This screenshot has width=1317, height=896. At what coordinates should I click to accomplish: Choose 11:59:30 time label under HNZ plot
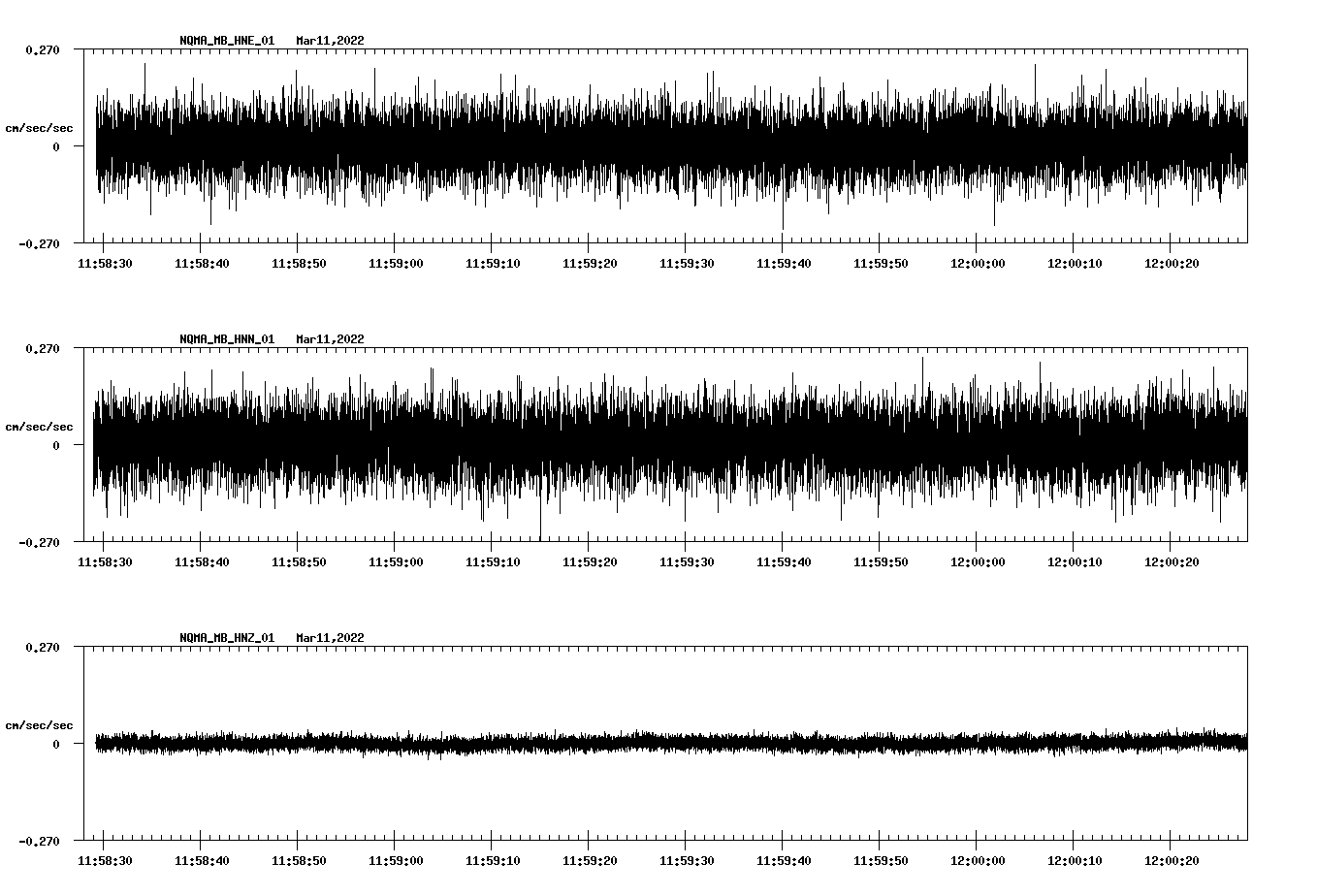(x=687, y=861)
